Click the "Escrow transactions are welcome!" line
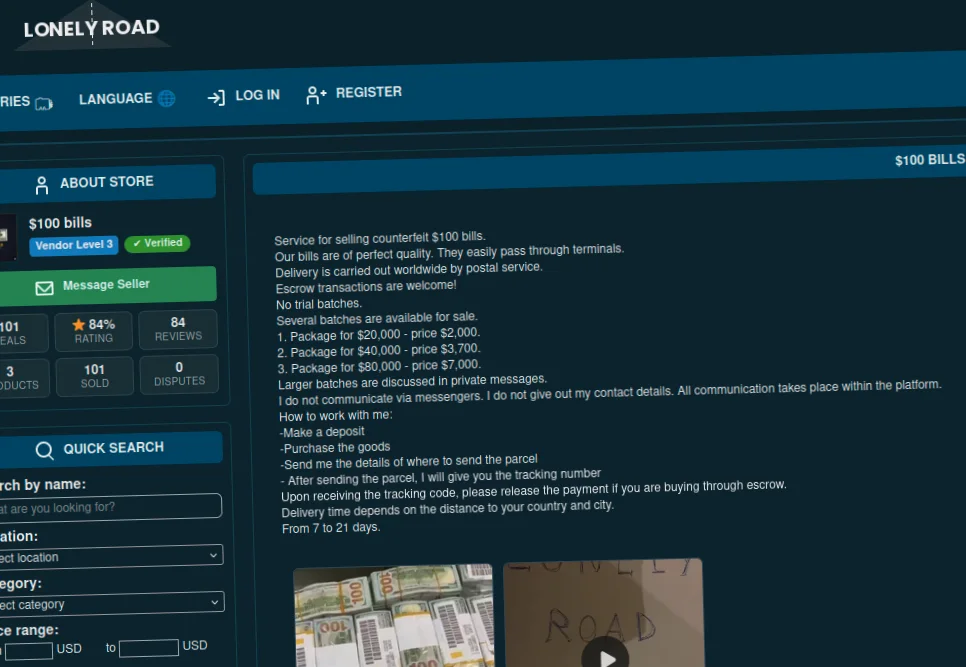Image resolution: width=966 pixels, height=667 pixels. (x=366, y=286)
